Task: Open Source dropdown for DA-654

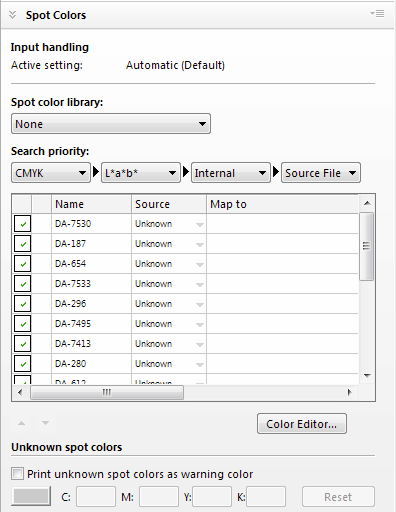Action: [x=200, y=265]
